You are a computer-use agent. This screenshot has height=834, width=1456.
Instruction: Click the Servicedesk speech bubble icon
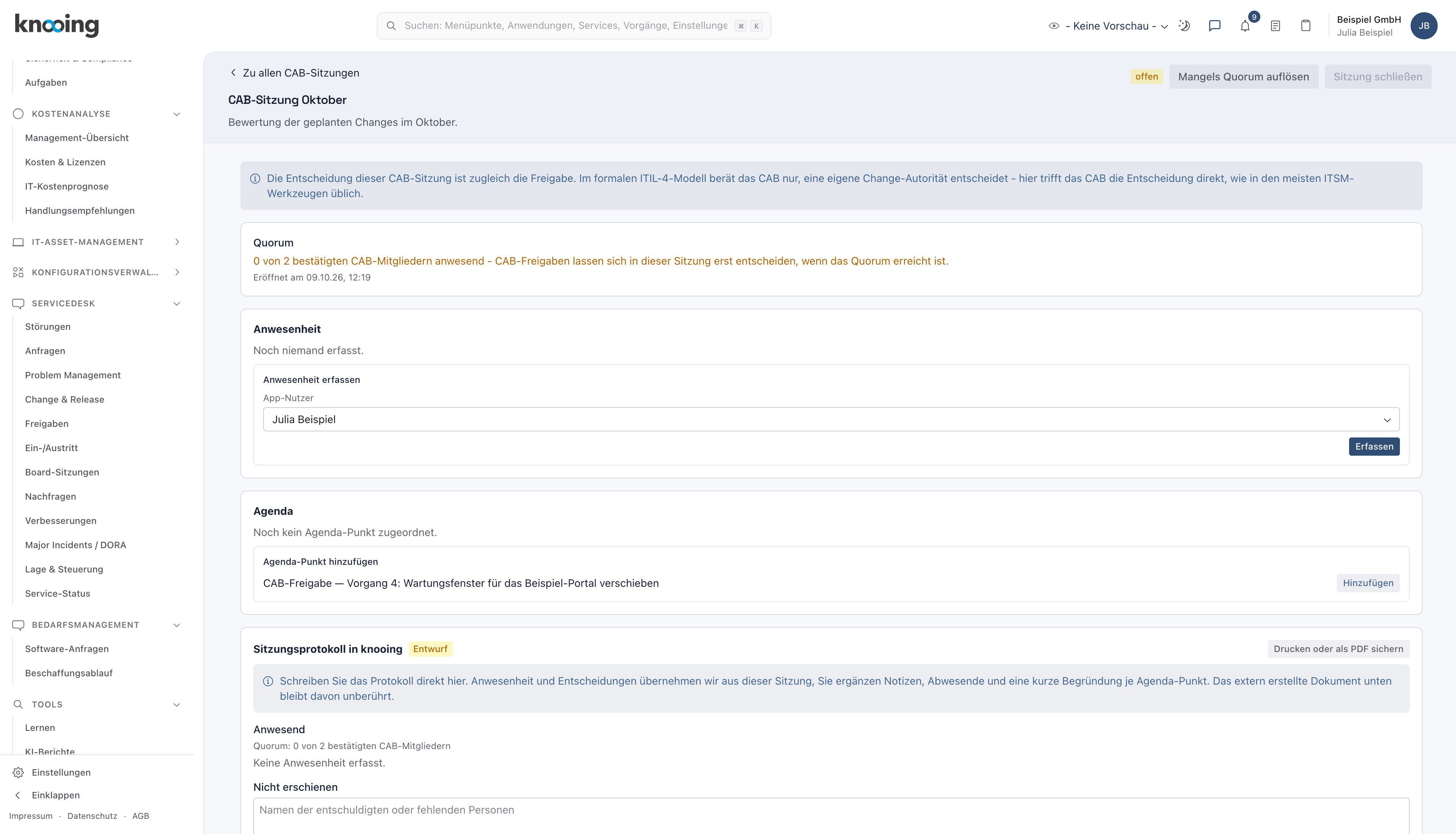click(18, 304)
